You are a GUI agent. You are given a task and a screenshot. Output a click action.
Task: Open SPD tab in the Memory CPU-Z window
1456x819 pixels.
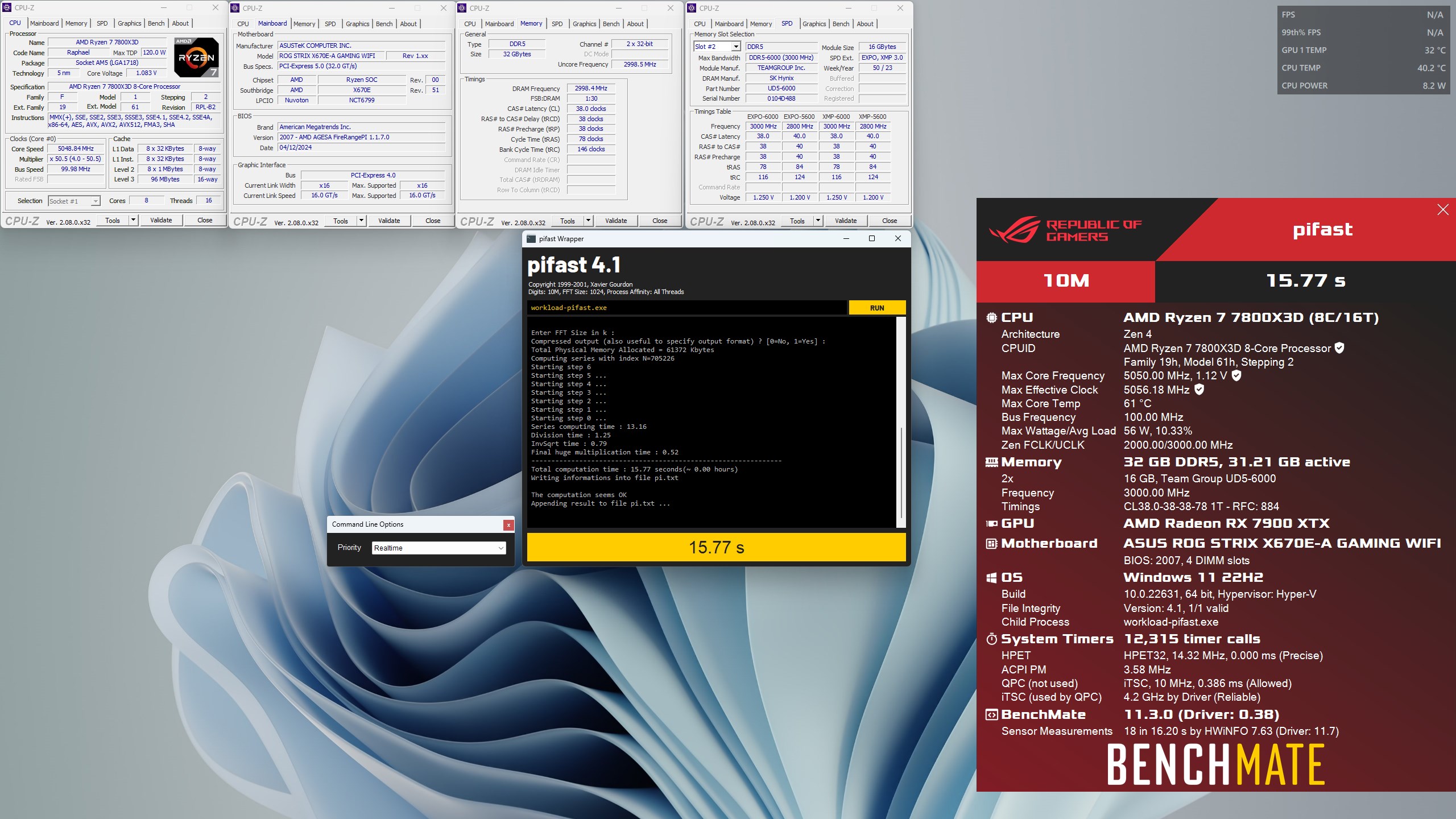(x=557, y=24)
